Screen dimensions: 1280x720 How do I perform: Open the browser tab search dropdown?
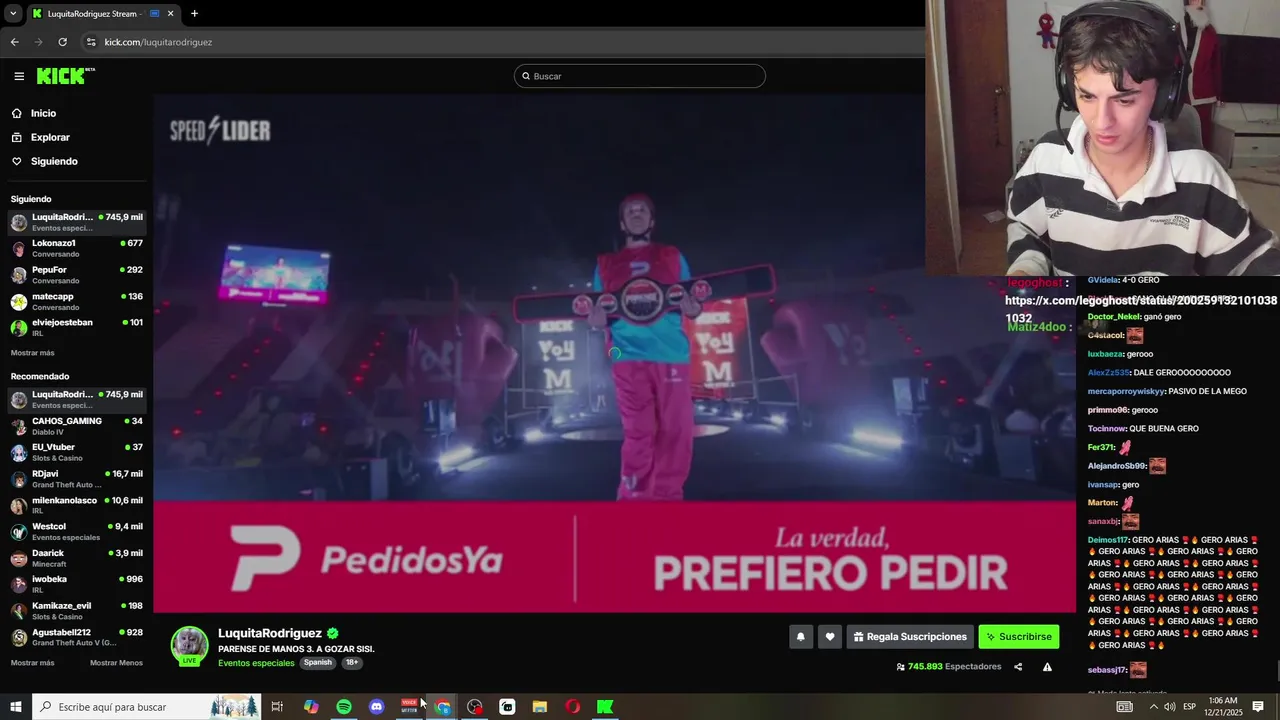[13, 14]
